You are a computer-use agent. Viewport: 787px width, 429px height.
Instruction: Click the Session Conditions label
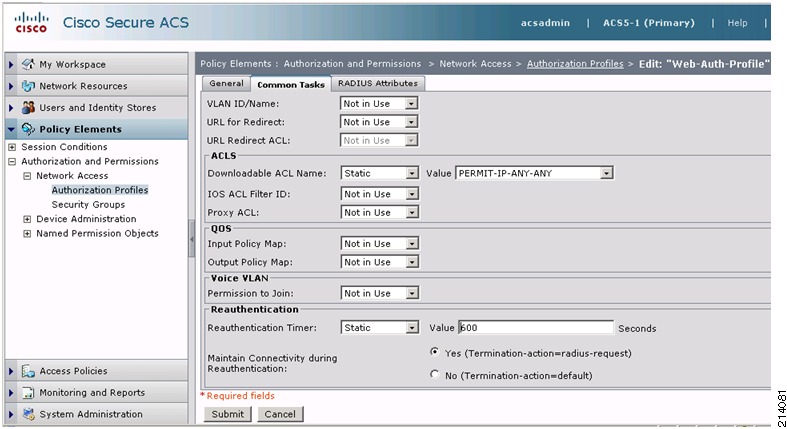[x=64, y=147]
